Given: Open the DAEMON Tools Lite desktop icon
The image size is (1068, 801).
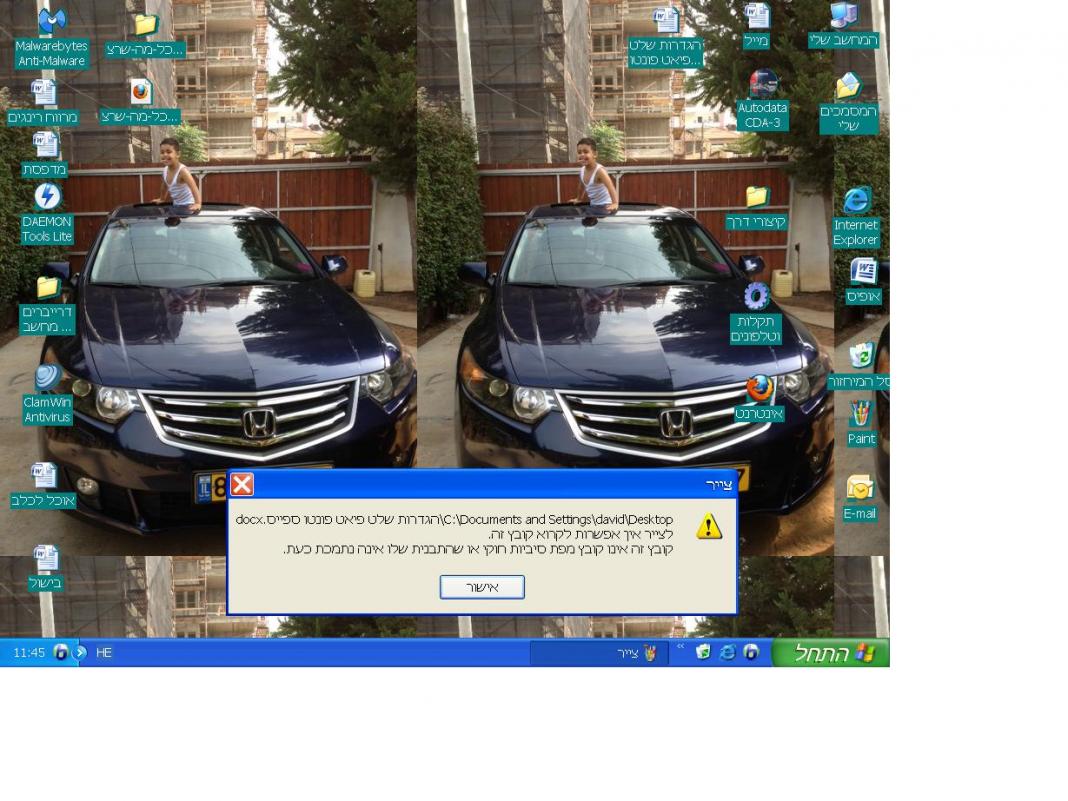Looking at the screenshot, I should [47, 197].
